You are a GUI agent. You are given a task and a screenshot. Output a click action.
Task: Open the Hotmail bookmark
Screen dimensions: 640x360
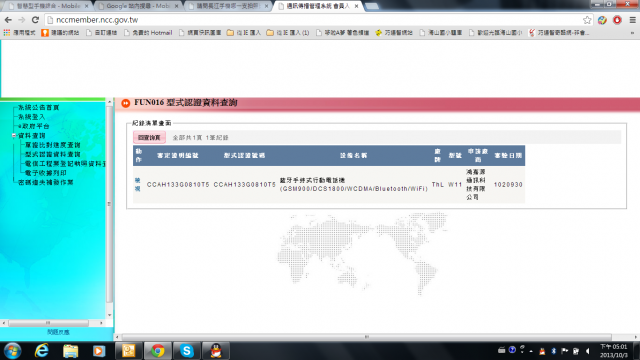tap(148, 33)
